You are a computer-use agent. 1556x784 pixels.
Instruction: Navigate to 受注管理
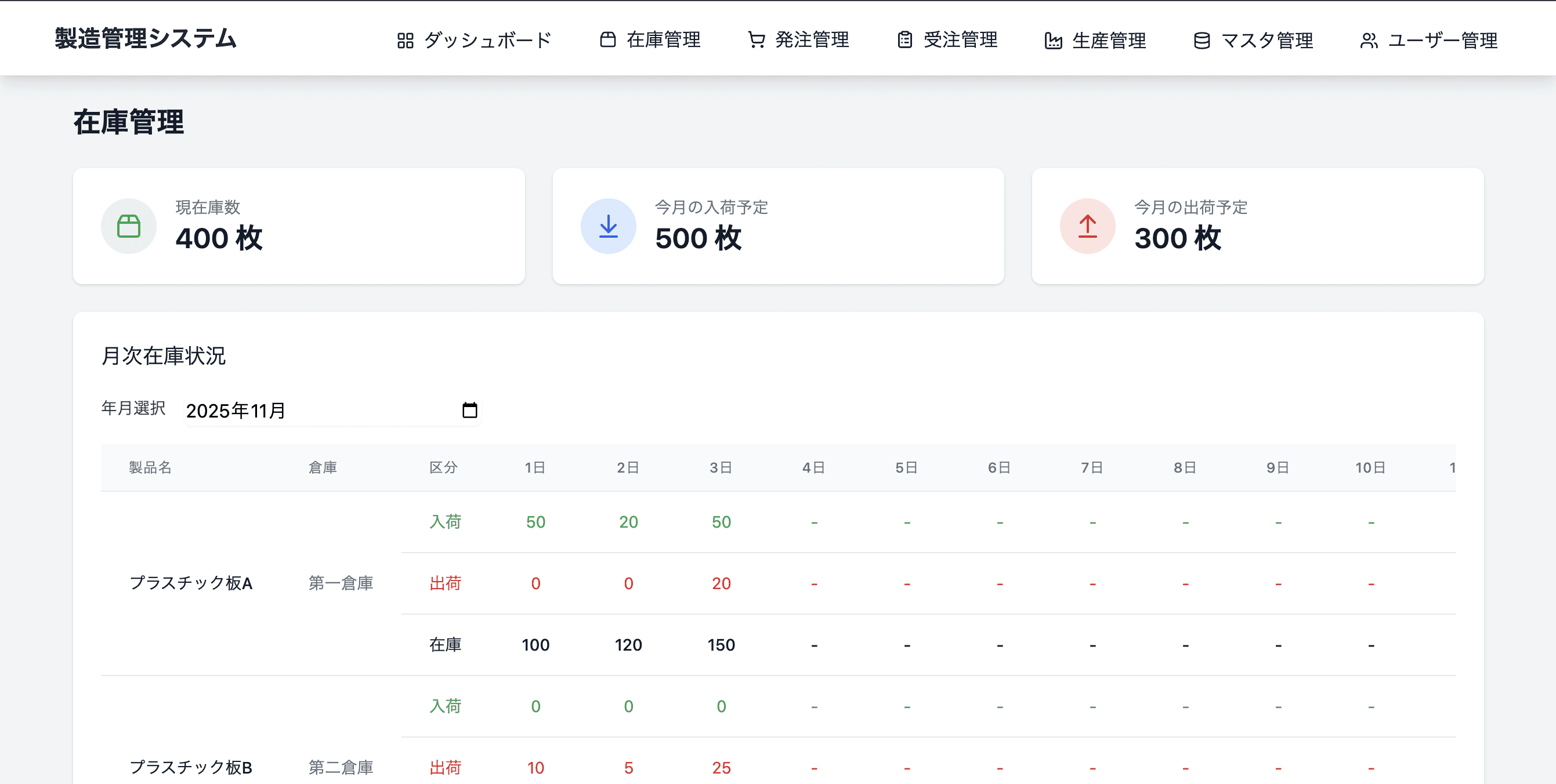(947, 40)
